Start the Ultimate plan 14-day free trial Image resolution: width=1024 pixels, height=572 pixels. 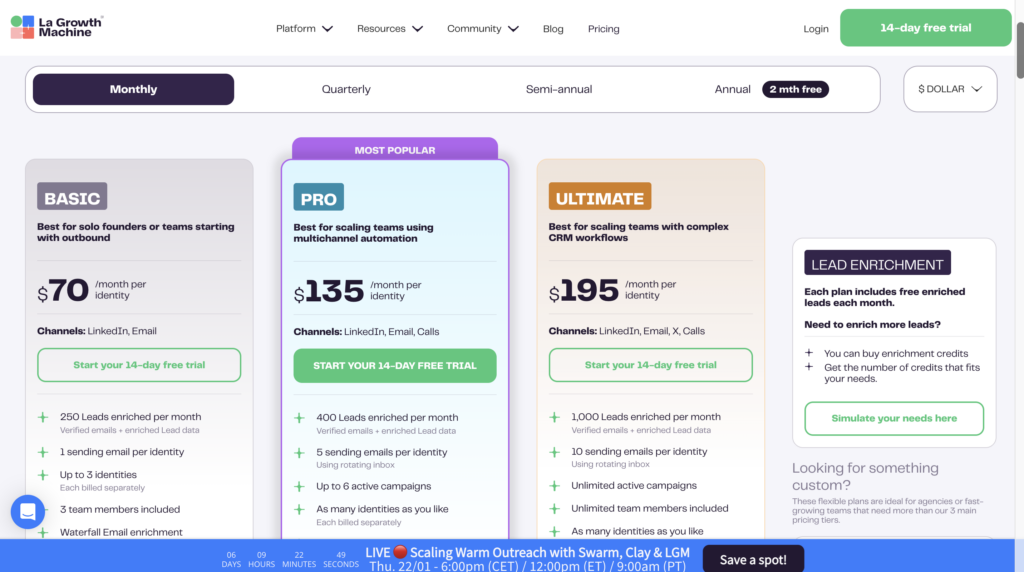650,365
